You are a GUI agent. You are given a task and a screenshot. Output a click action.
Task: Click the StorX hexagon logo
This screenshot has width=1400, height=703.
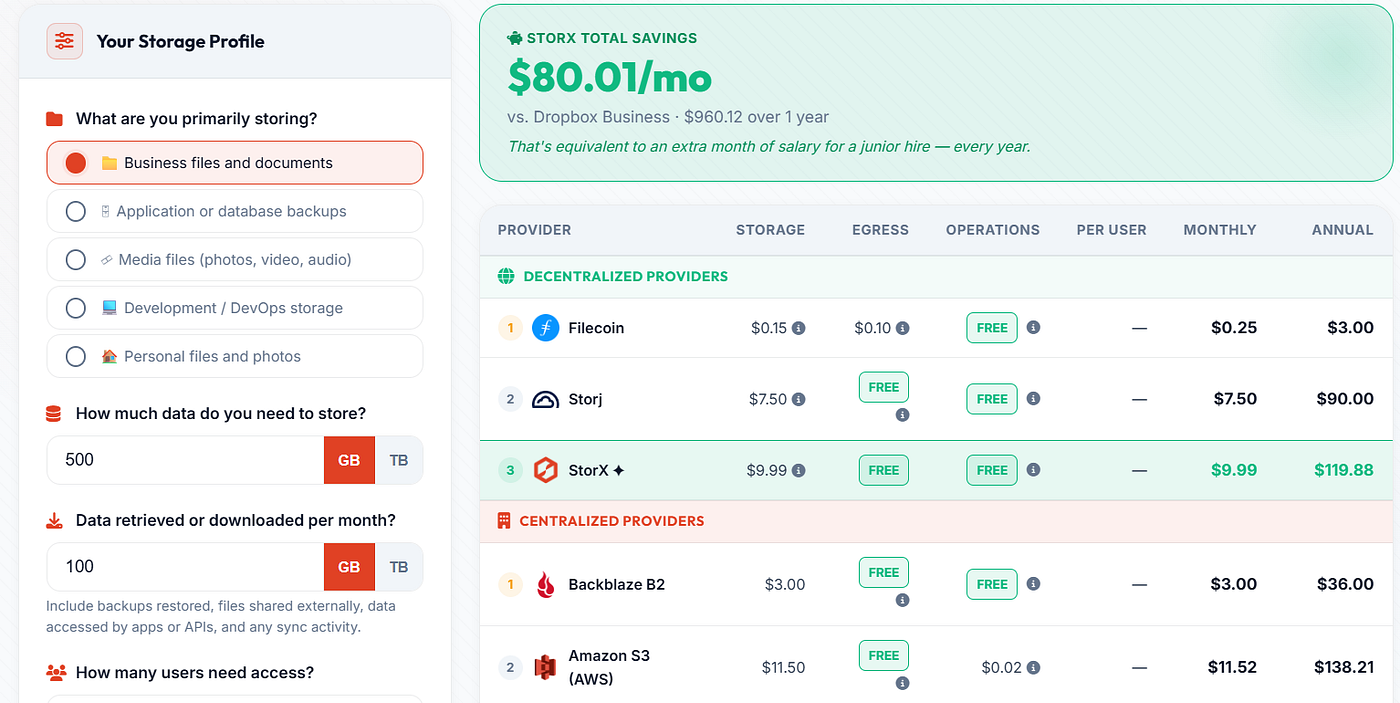pyautogui.click(x=545, y=470)
